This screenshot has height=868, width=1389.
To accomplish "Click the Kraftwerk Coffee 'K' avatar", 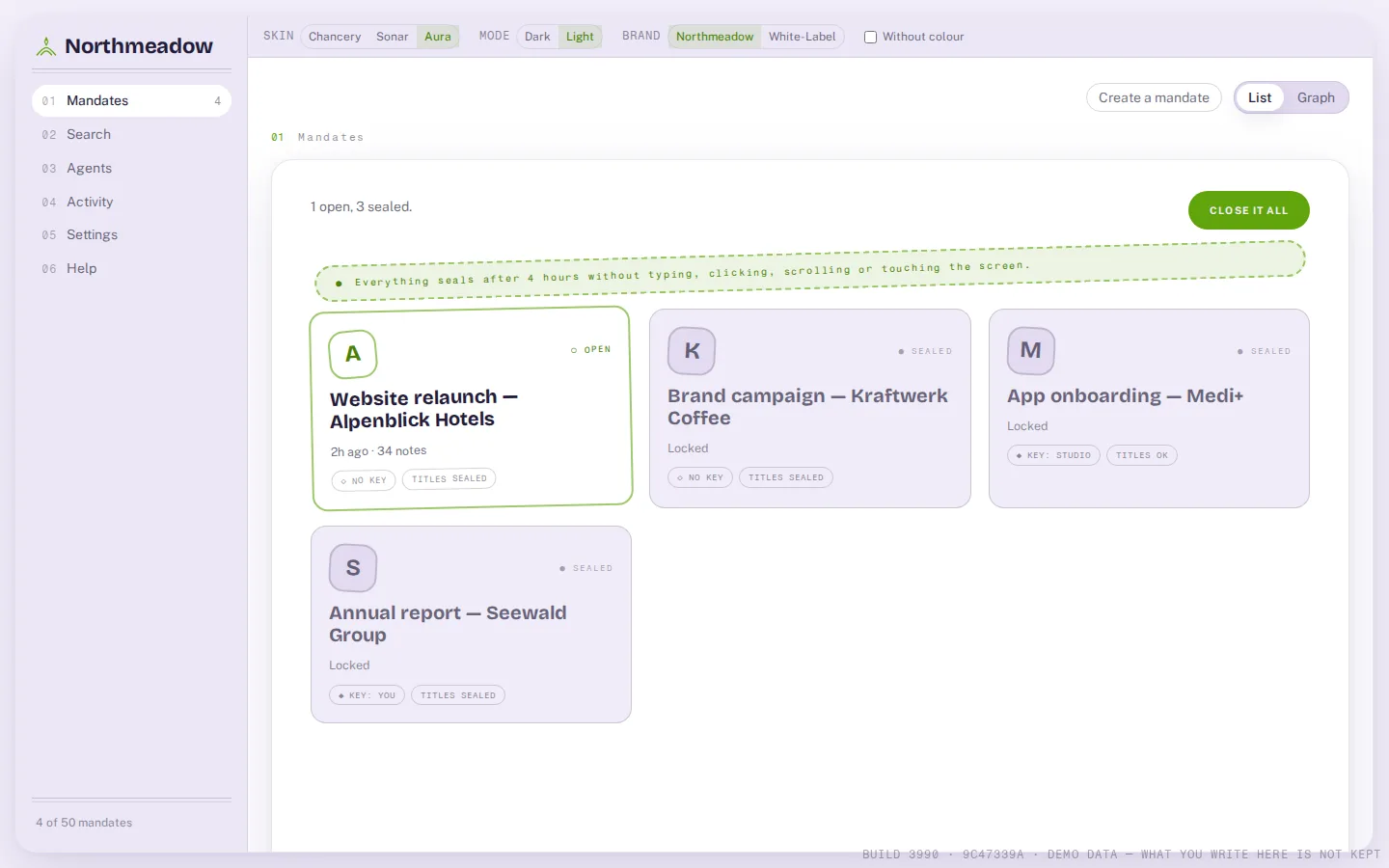I will coord(692,351).
